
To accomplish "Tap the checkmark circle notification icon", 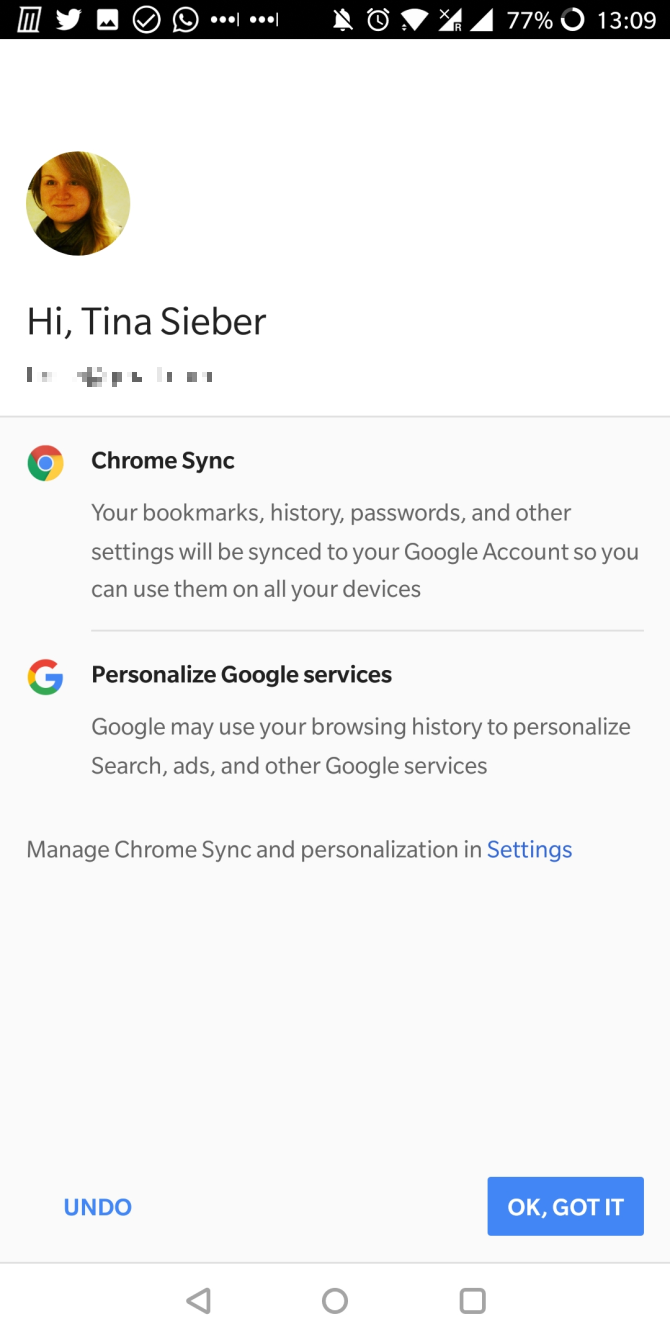I will 147,20.
